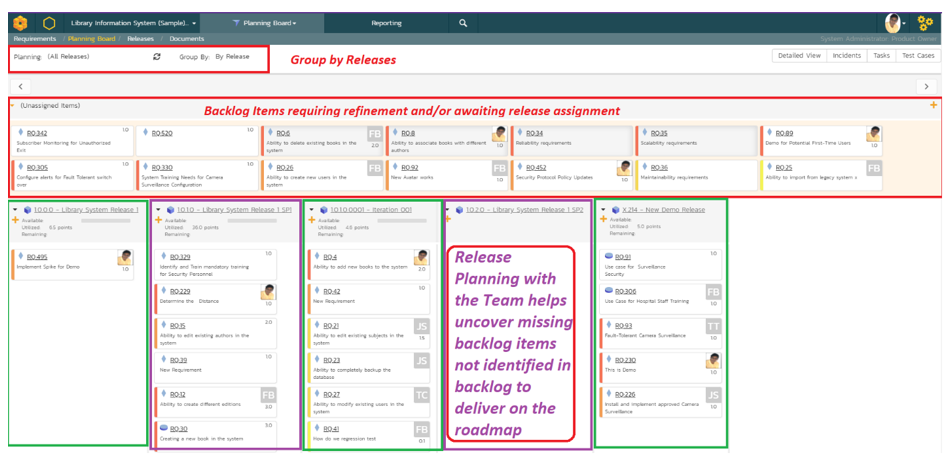Click plus icon under Library System Release 1

point(15,220)
